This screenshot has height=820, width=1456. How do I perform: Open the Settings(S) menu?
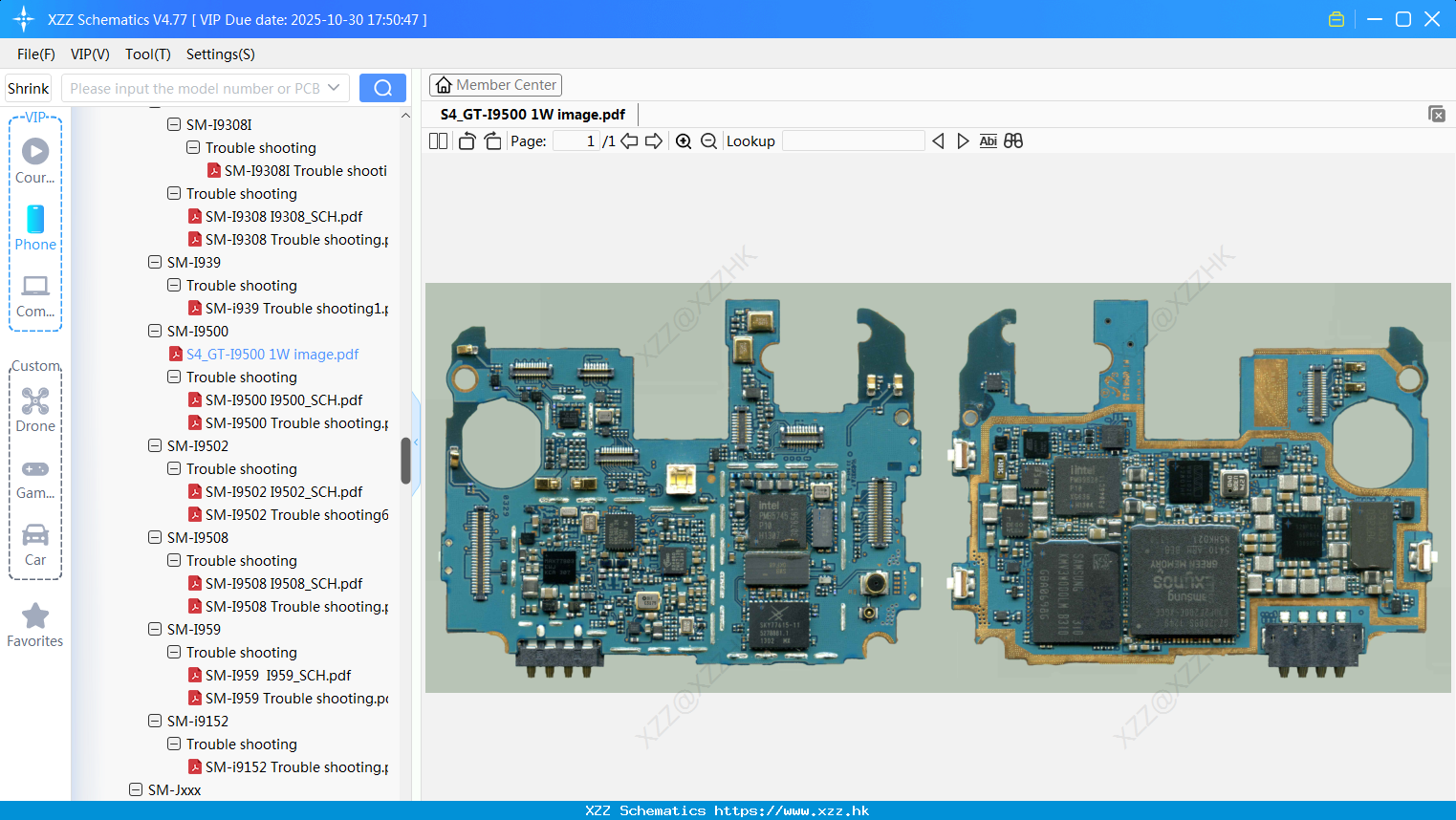point(221,54)
